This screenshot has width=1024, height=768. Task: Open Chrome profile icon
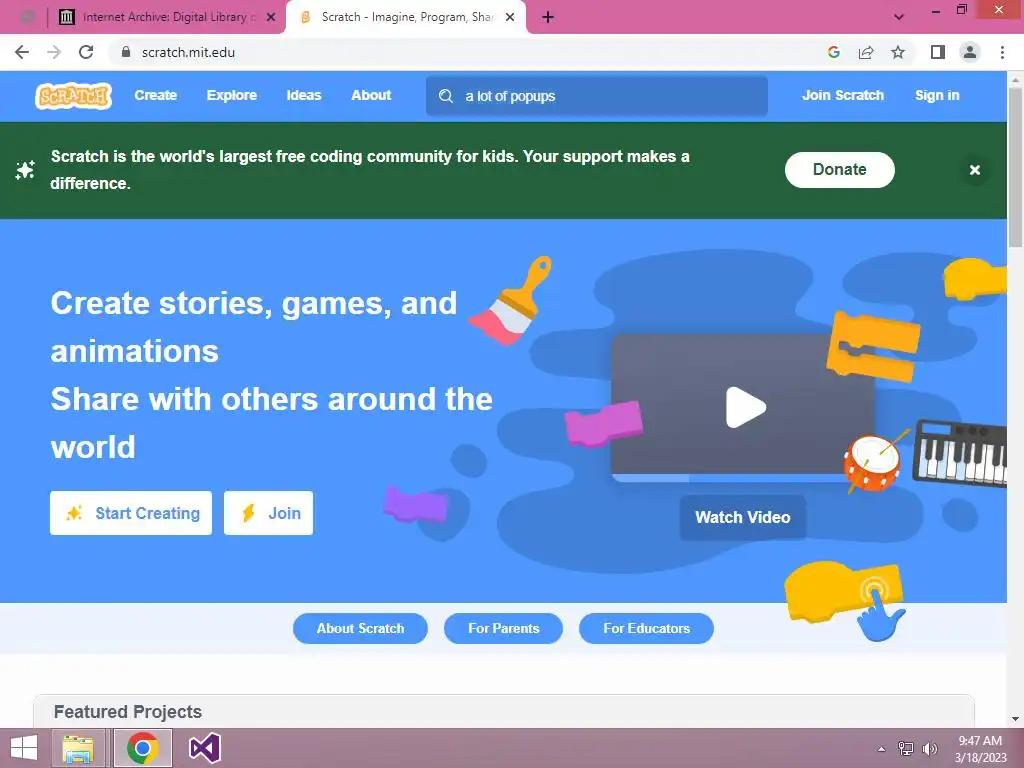coord(970,52)
